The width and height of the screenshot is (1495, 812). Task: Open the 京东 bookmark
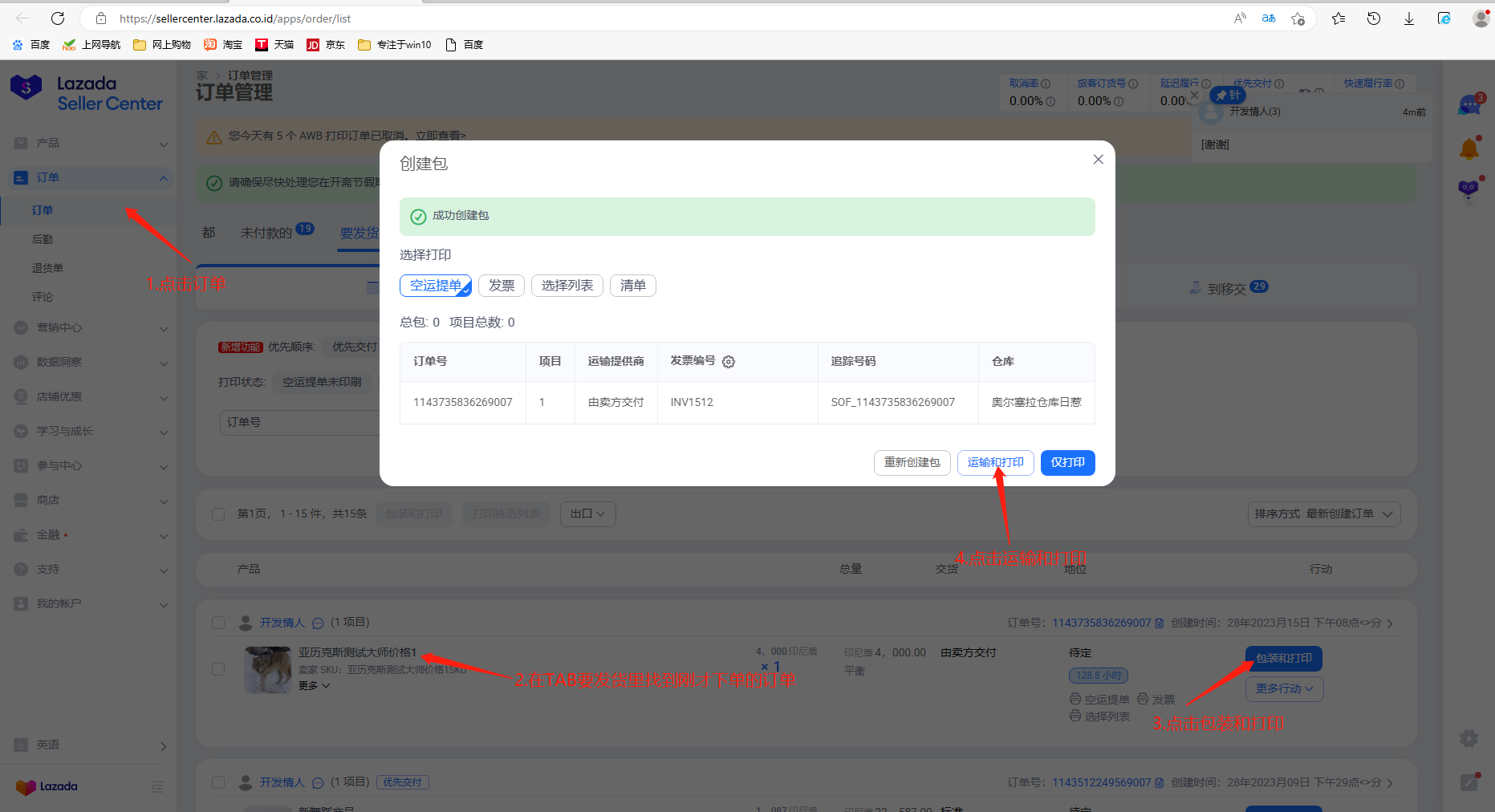[326, 45]
